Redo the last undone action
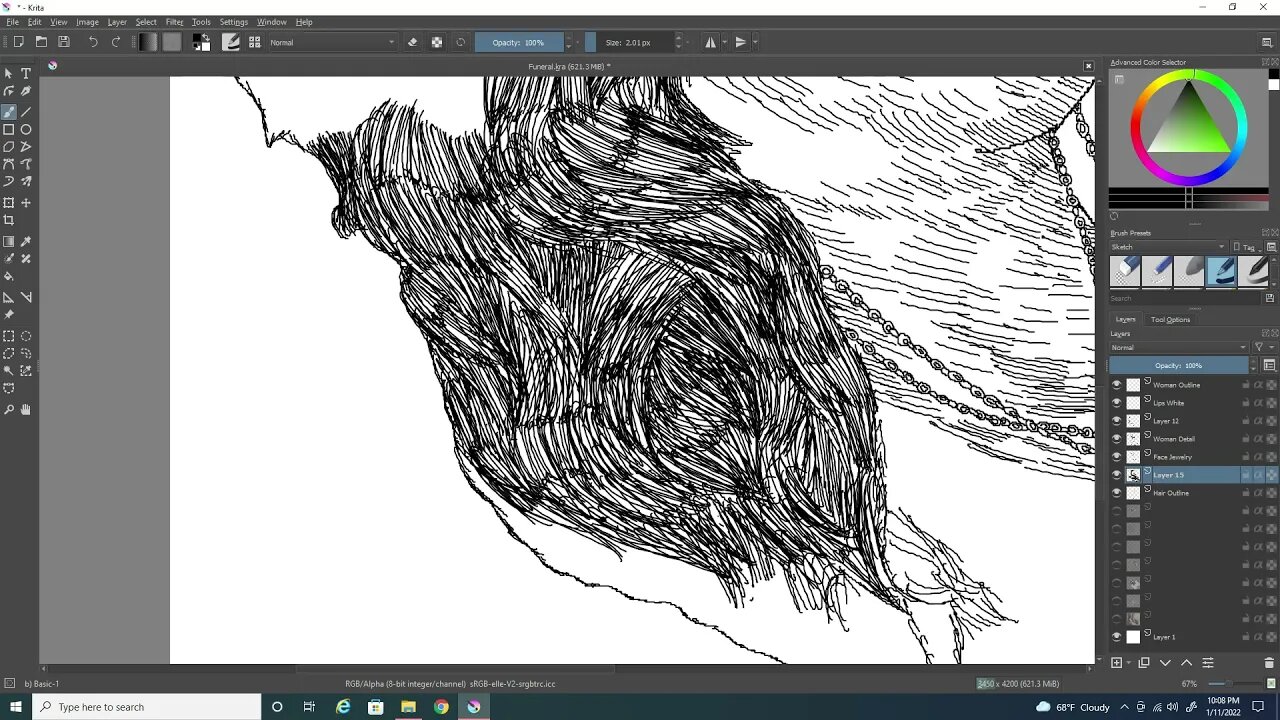The width and height of the screenshot is (1280, 720). (x=116, y=42)
